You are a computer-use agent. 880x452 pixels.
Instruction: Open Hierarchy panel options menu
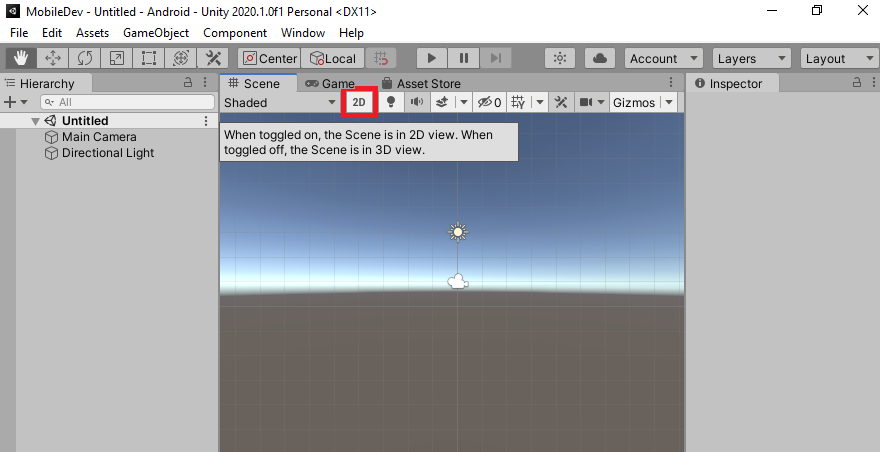pyautogui.click(x=205, y=83)
